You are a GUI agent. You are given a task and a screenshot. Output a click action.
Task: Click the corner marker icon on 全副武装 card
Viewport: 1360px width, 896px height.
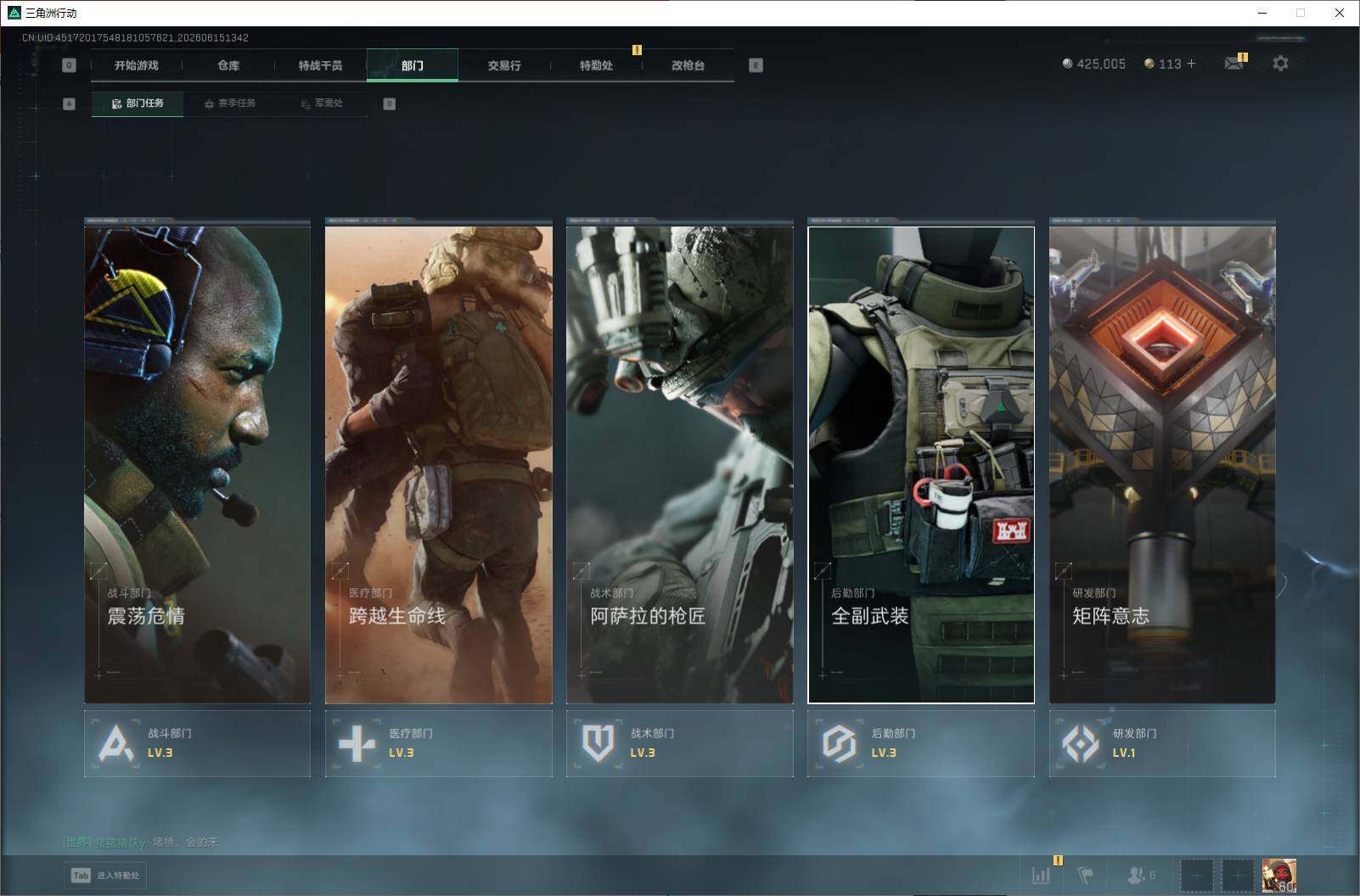tap(822, 571)
